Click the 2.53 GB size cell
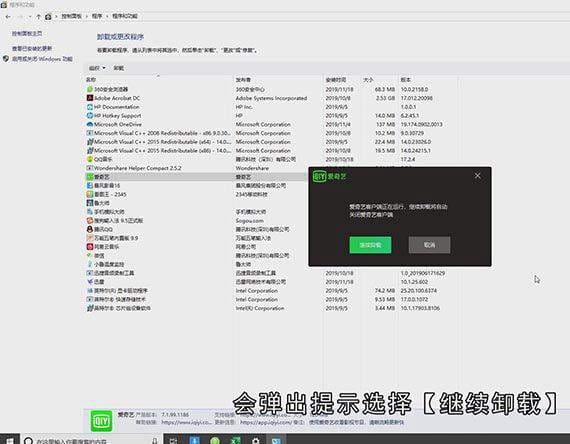 pos(385,98)
